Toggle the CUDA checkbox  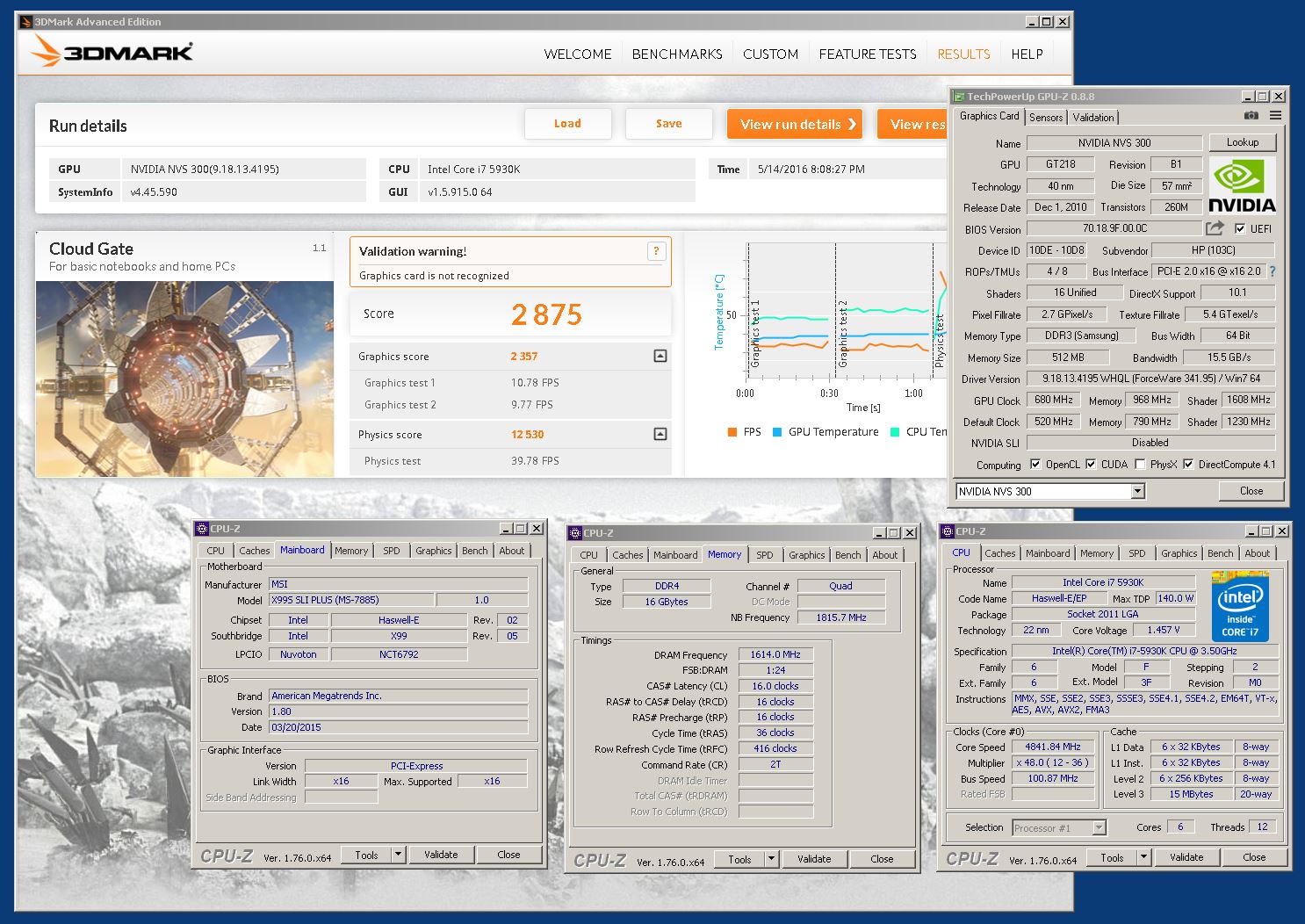pos(1091,464)
